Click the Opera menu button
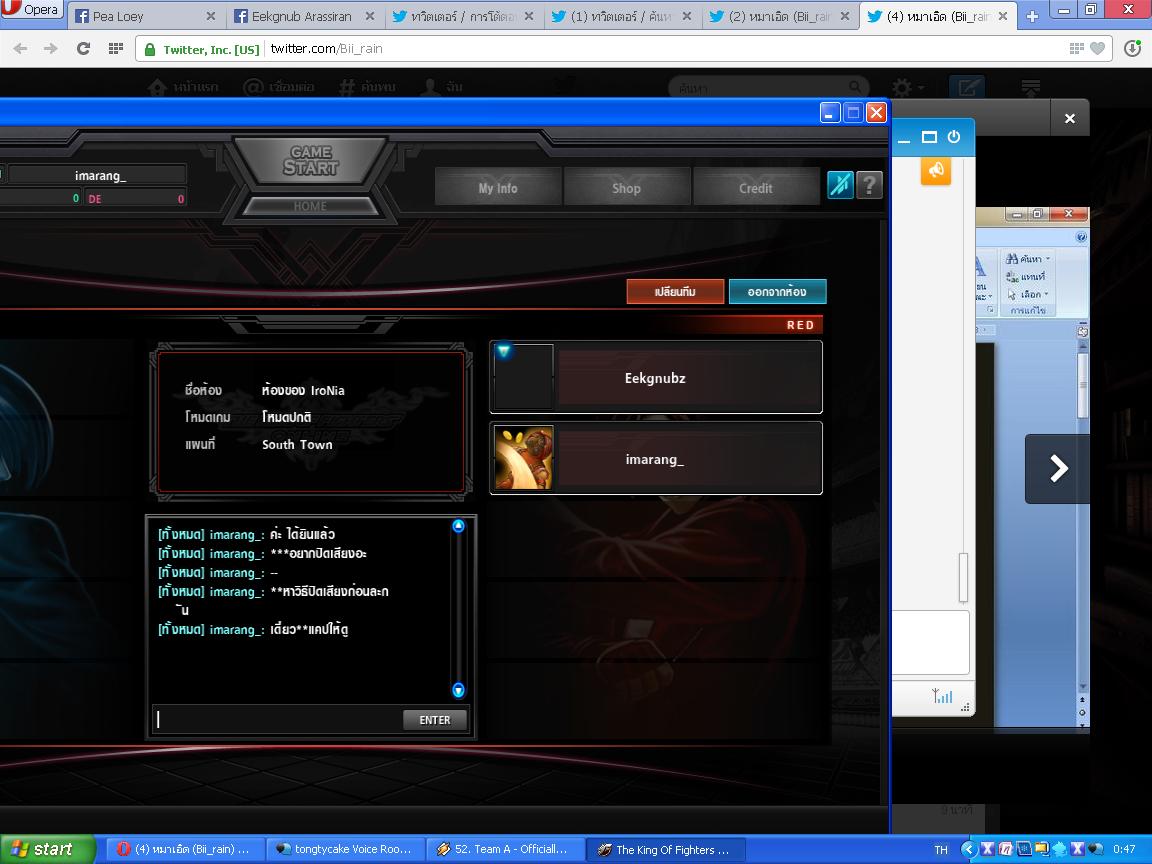Viewport: 1152px width, 864px height. pyautogui.click(x=31, y=10)
